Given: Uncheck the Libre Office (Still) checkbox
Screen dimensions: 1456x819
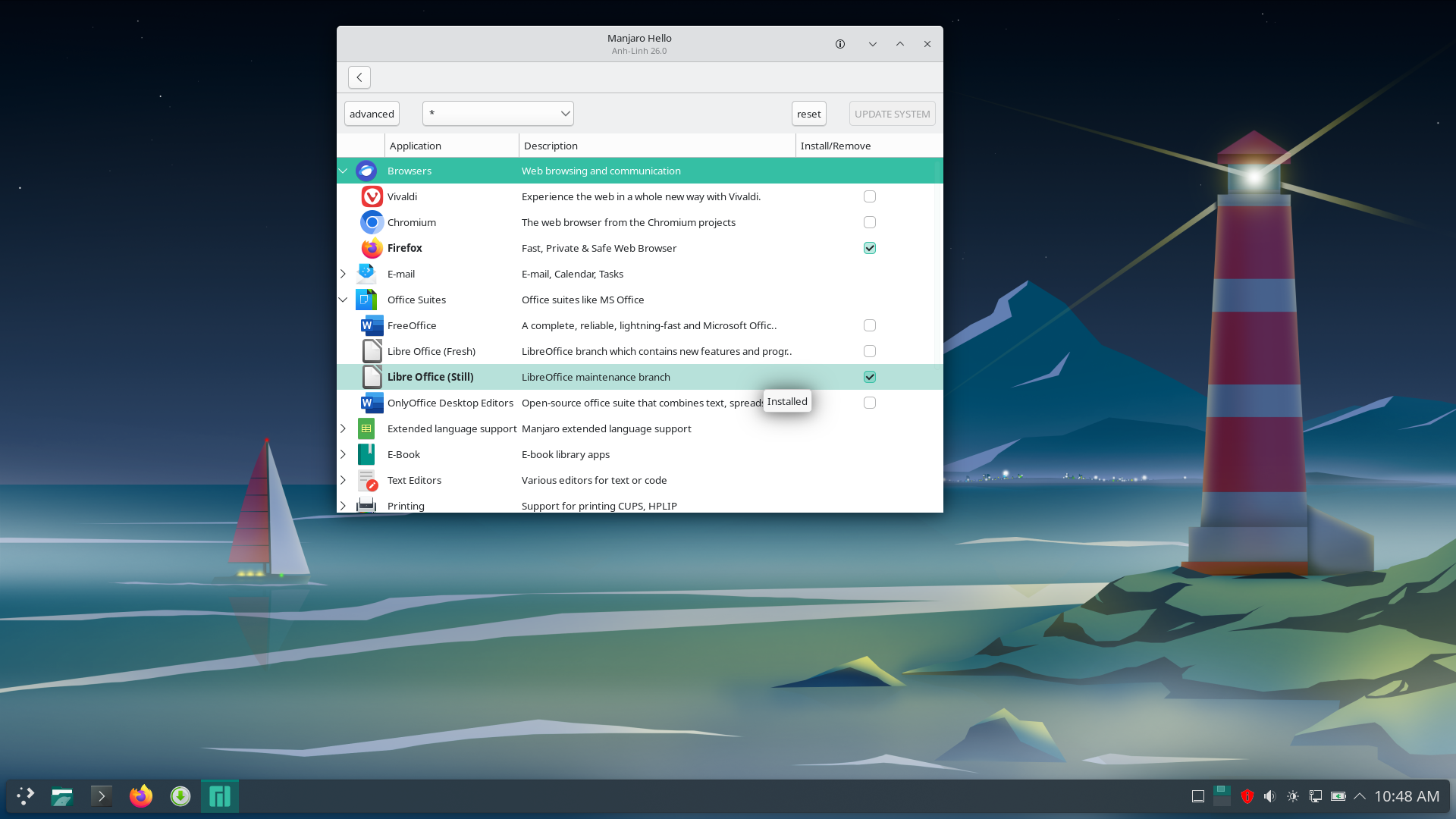Looking at the screenshot, I should 870,377.
